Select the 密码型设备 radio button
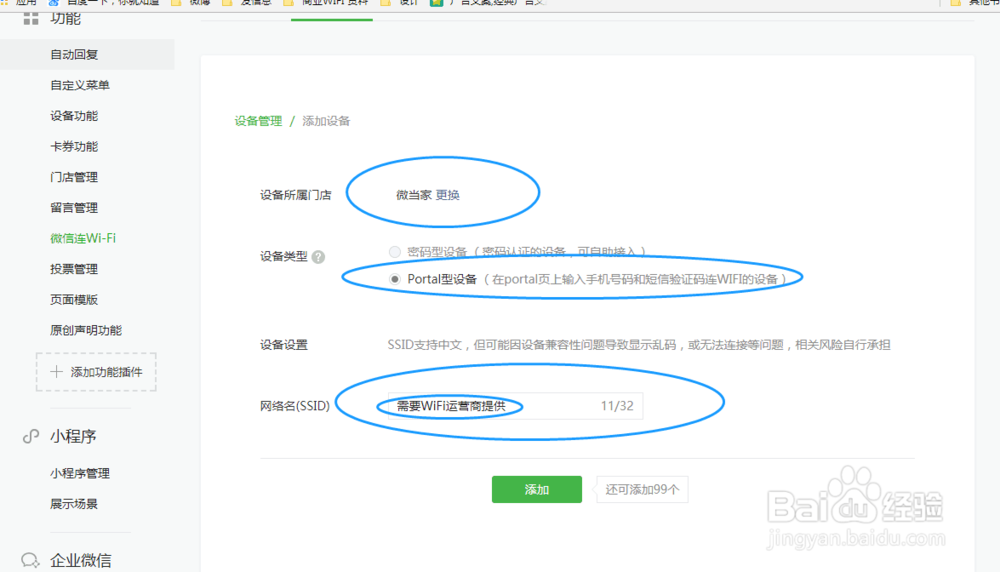Image resolution: width=1000 pixels, height=572 pixels. 395,252
